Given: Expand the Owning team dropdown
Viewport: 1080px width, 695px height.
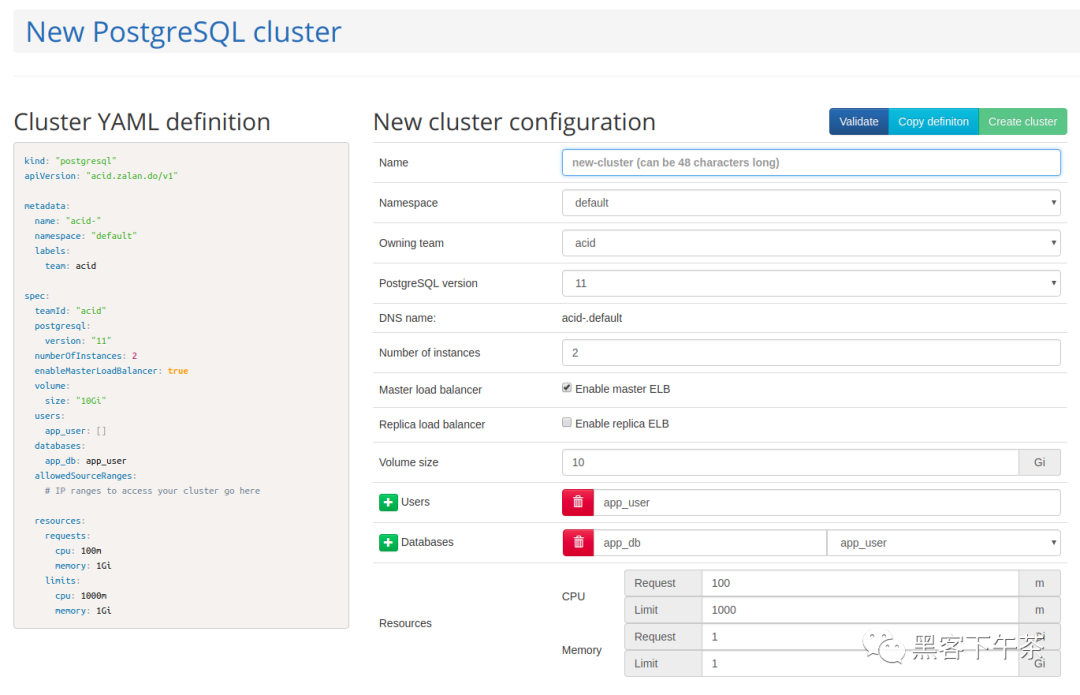Looking at the screenshot, I should coord(810,243).
